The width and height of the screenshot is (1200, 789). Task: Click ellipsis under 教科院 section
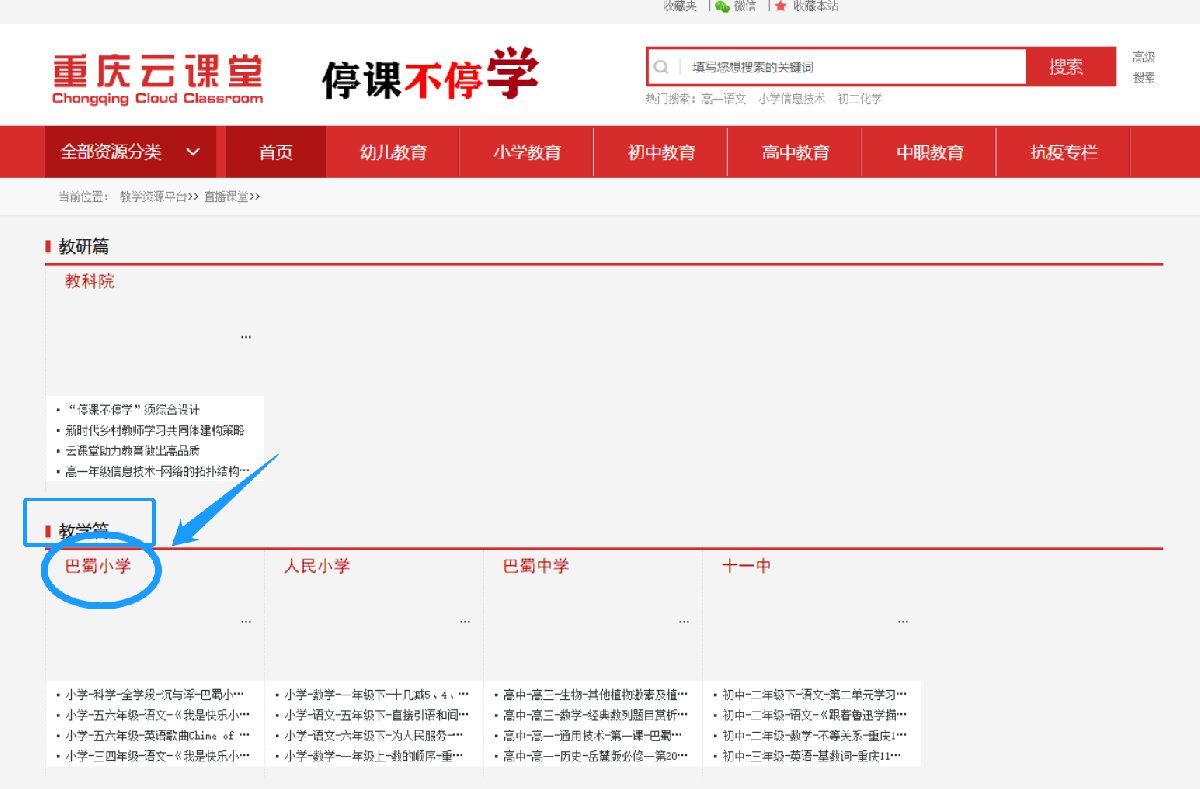coord(246,337)
